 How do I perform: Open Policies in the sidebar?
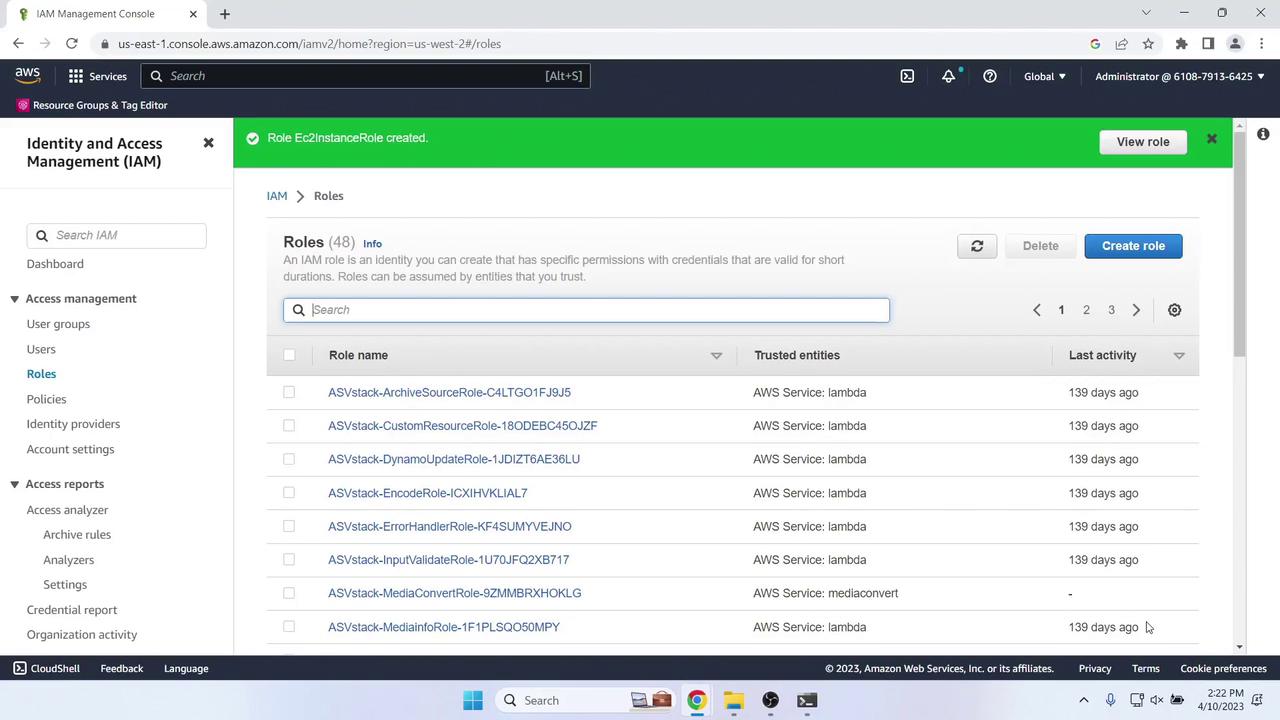pos(46,399)
